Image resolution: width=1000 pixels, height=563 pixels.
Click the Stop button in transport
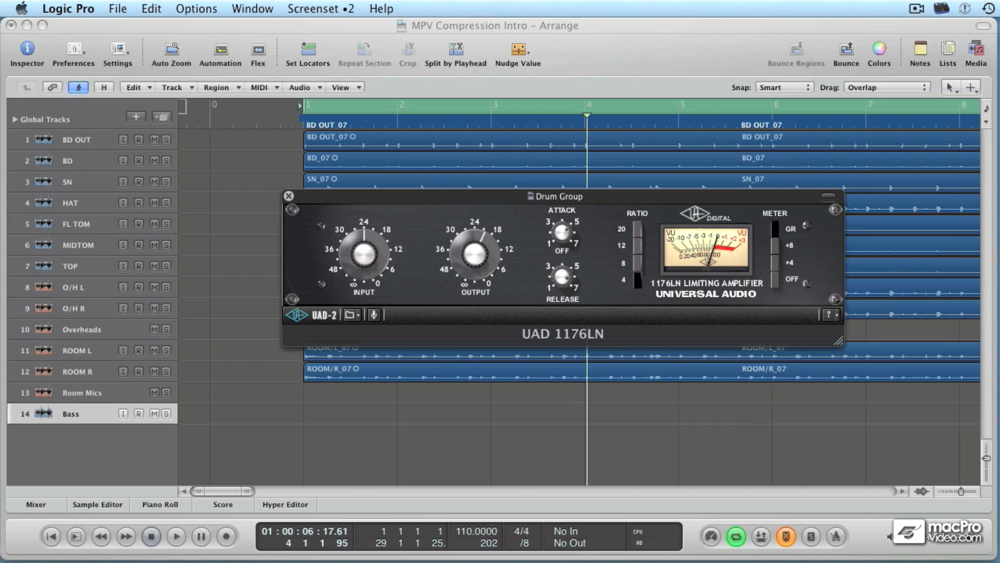[x=151, y=537]
